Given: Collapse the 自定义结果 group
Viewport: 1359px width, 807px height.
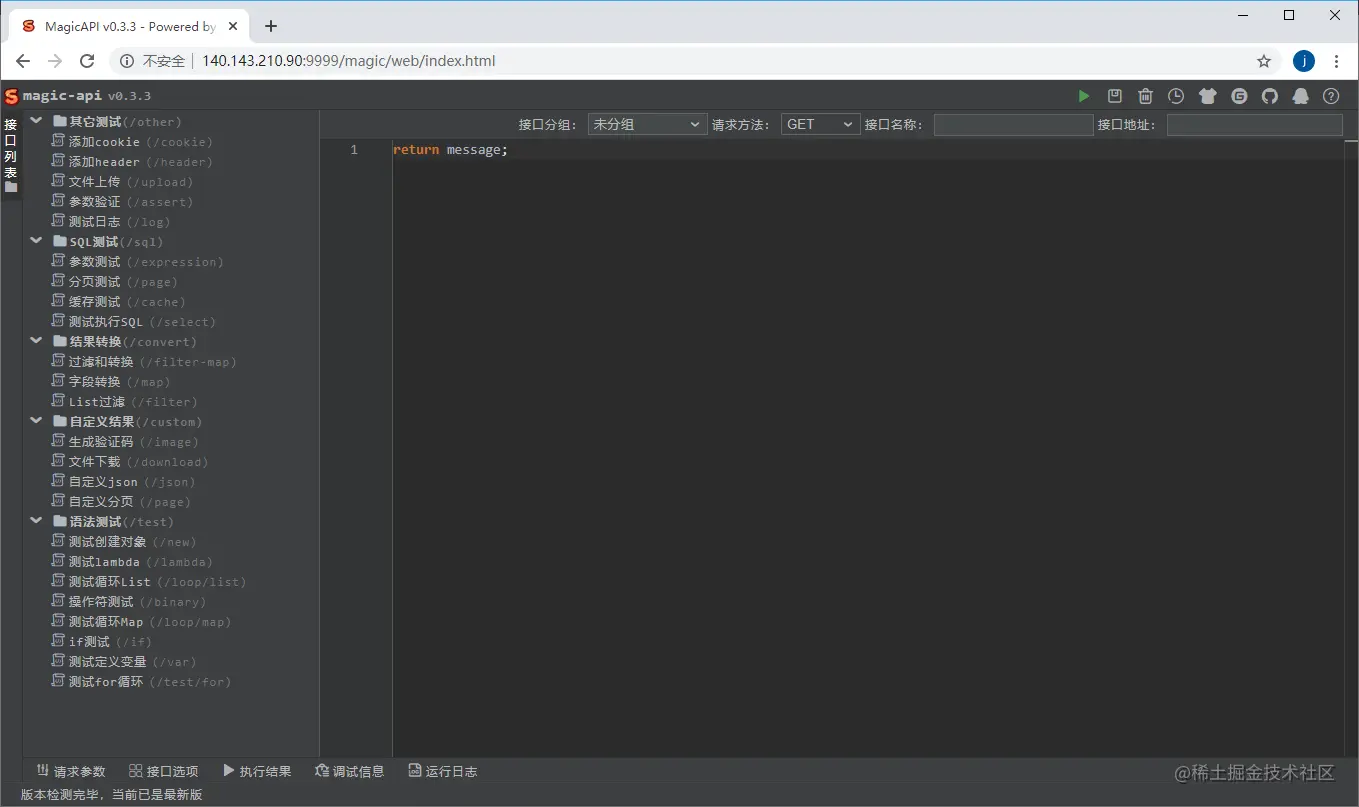Looking at the screenshot, I should 36,421.
